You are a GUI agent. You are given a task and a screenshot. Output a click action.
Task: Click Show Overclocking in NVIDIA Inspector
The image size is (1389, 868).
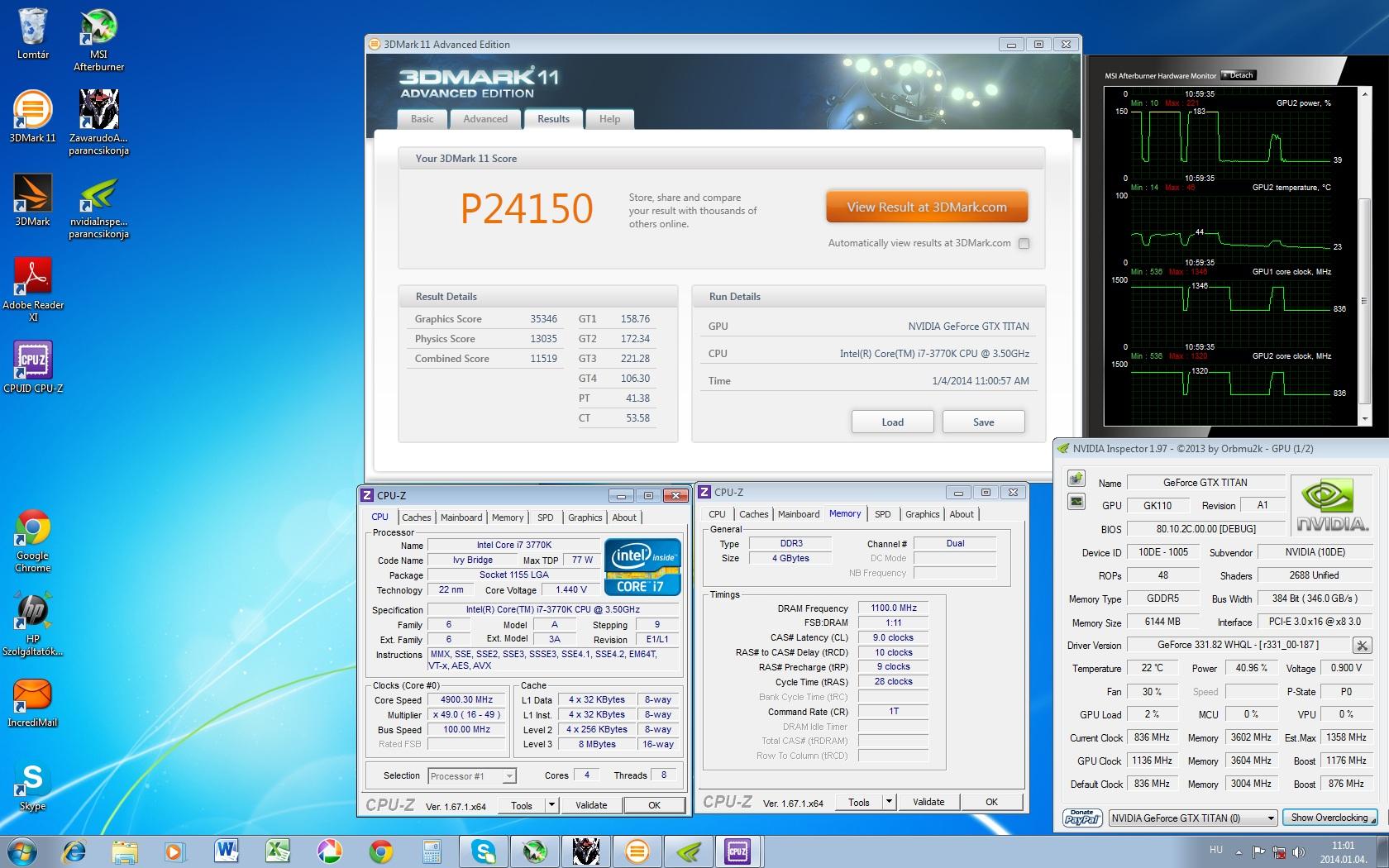[x=1329, y=818]
